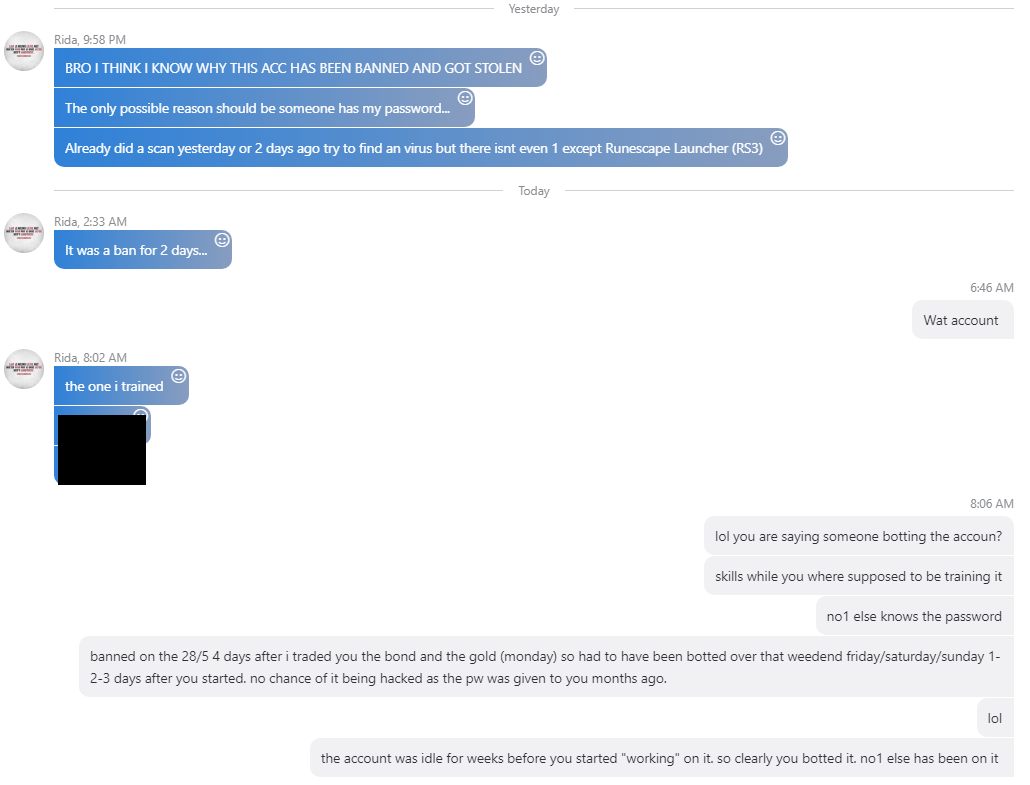
Task: Select the 'Wat account' message bubble
Action: [x=962, y=320]
